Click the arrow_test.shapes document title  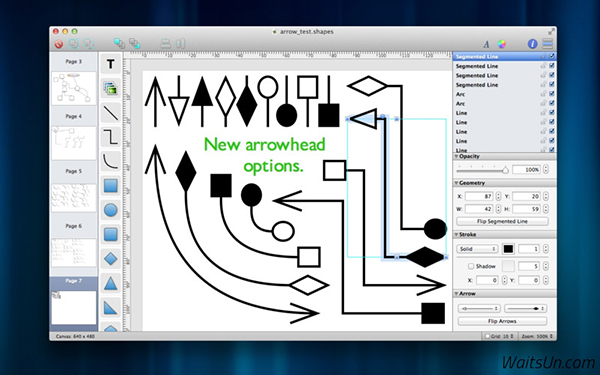(307, 32)
